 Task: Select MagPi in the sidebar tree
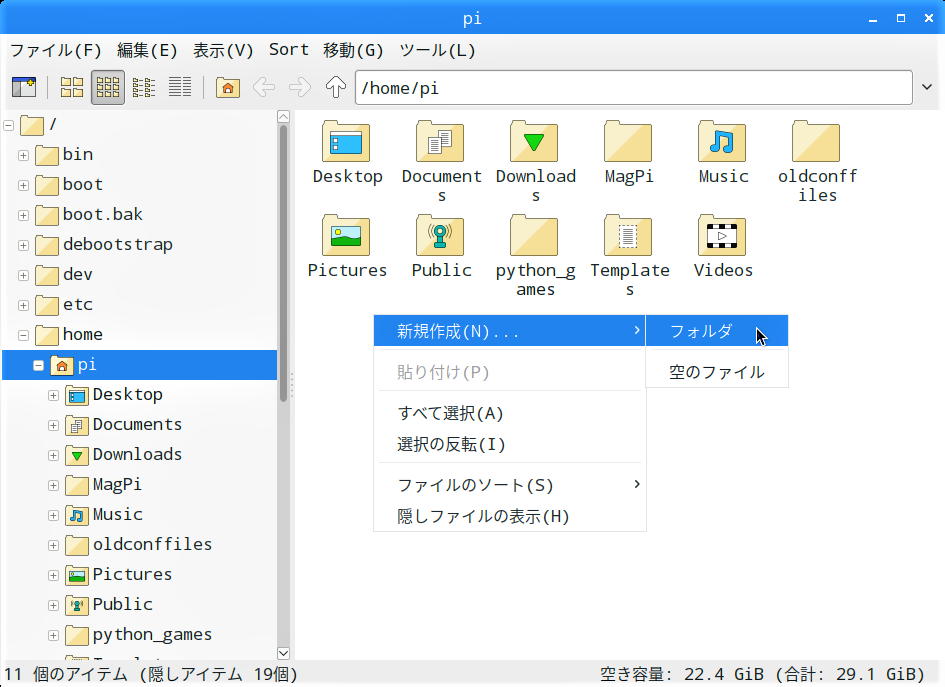tap(117, 485)
